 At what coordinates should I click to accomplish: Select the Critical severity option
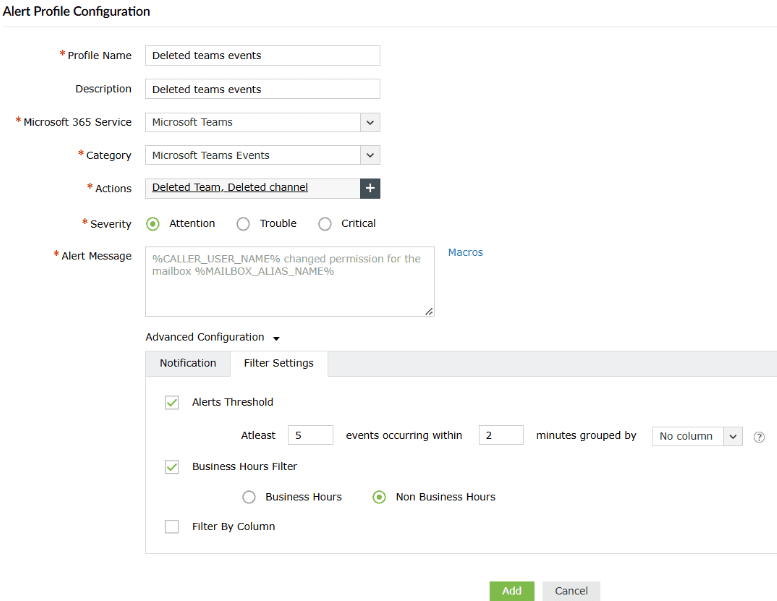tap(325, 224)
